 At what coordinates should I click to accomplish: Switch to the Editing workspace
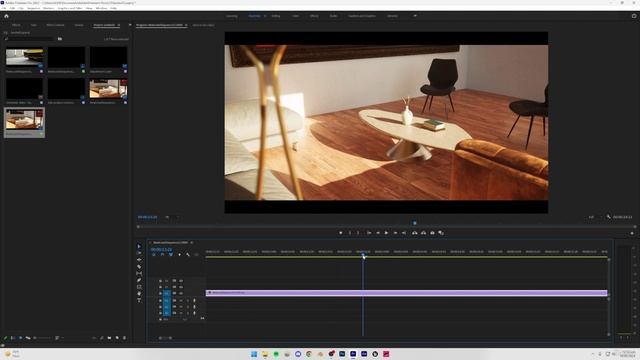point(276,16)
